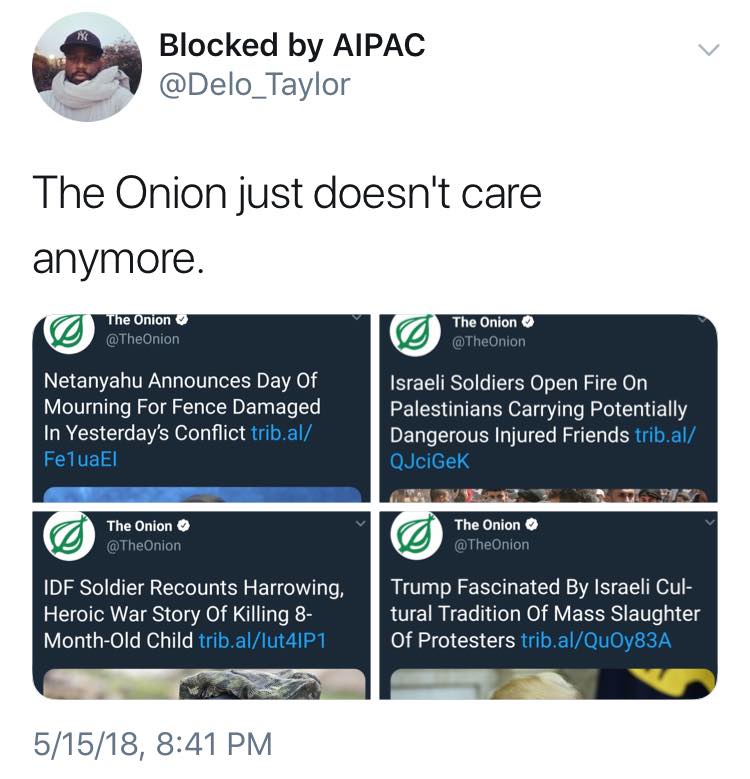Viewport: 750px width, 779px height.
Task: Click @TheOnion handle in Netanyahu tweet
Action: tap(143, 339)
